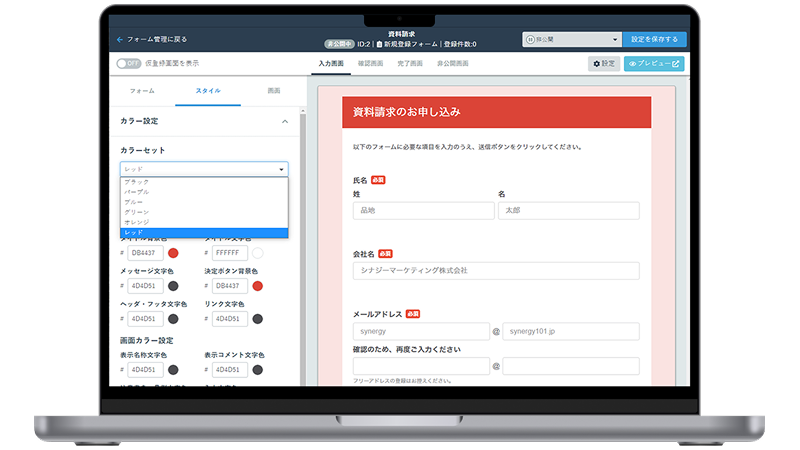Click the 会社名 input field

(496, 271)
